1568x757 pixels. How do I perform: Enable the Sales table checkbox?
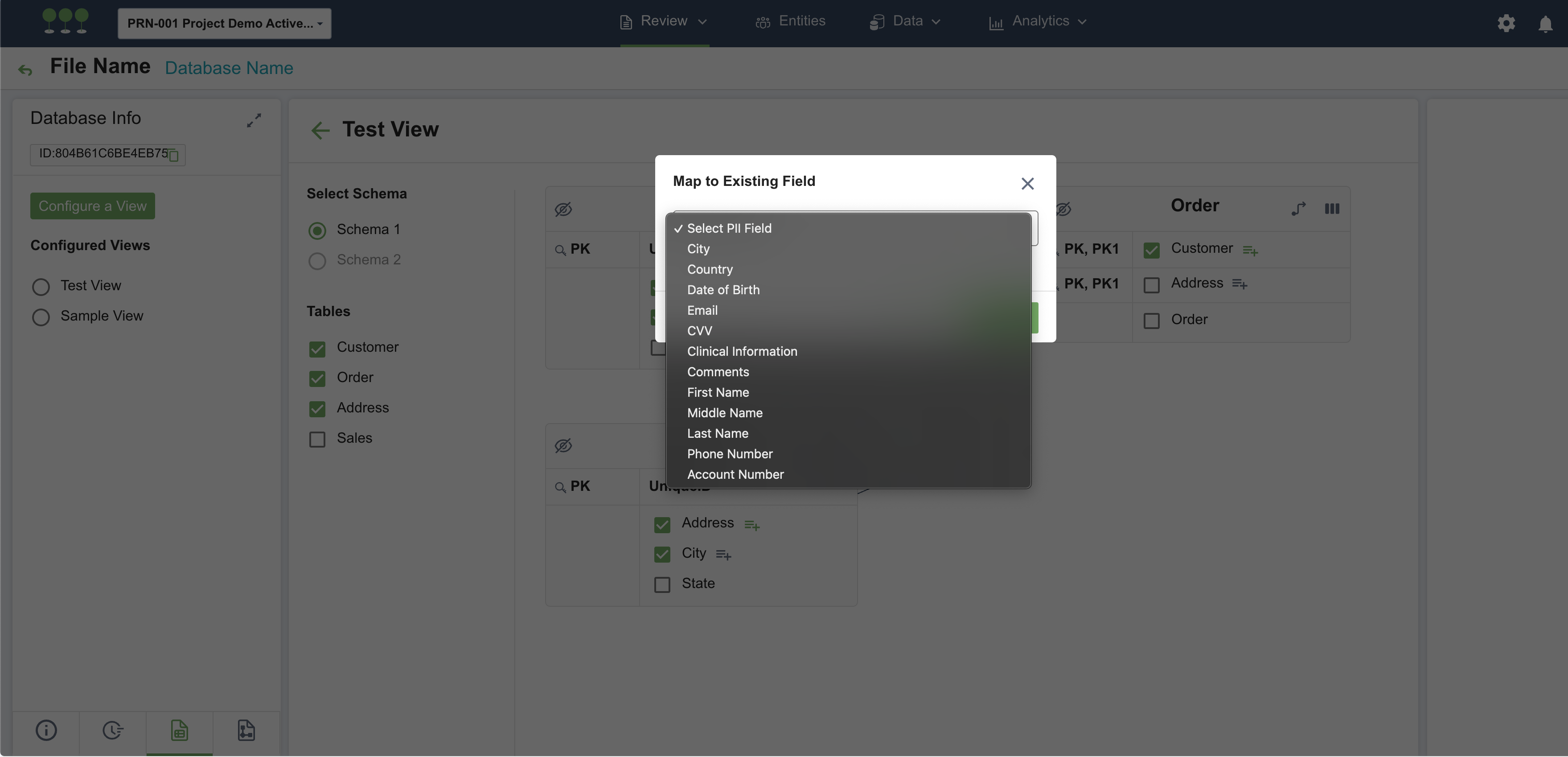click(x=317, y=439)
